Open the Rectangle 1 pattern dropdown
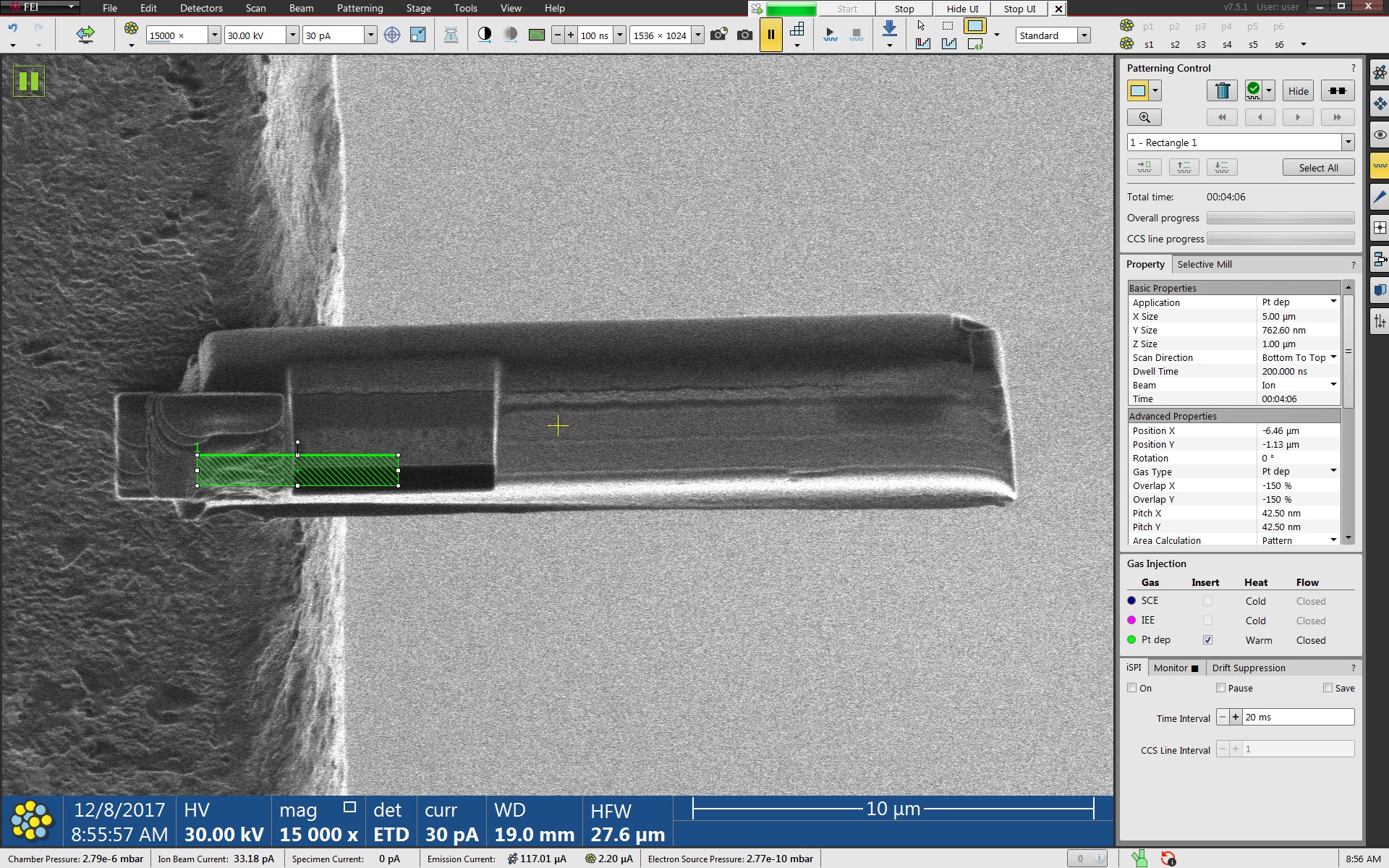This screenshot has width=1389, height=868. (x=1348, y=142)
